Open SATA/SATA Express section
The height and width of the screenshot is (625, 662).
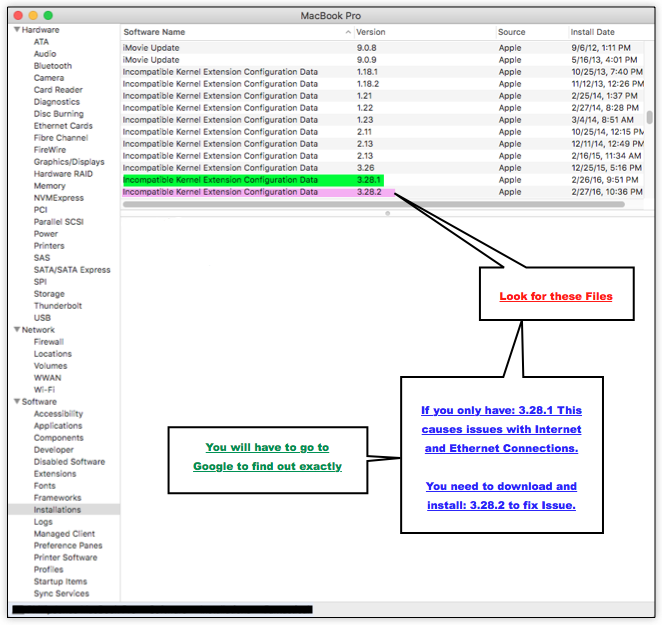point(72,270)
